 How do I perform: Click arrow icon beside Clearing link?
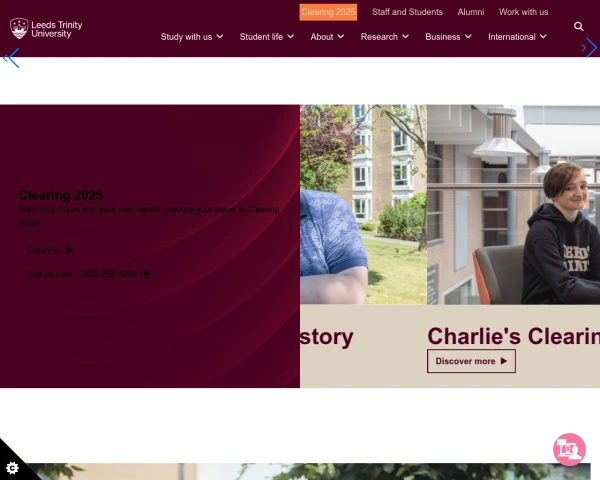tap(69, 250)
